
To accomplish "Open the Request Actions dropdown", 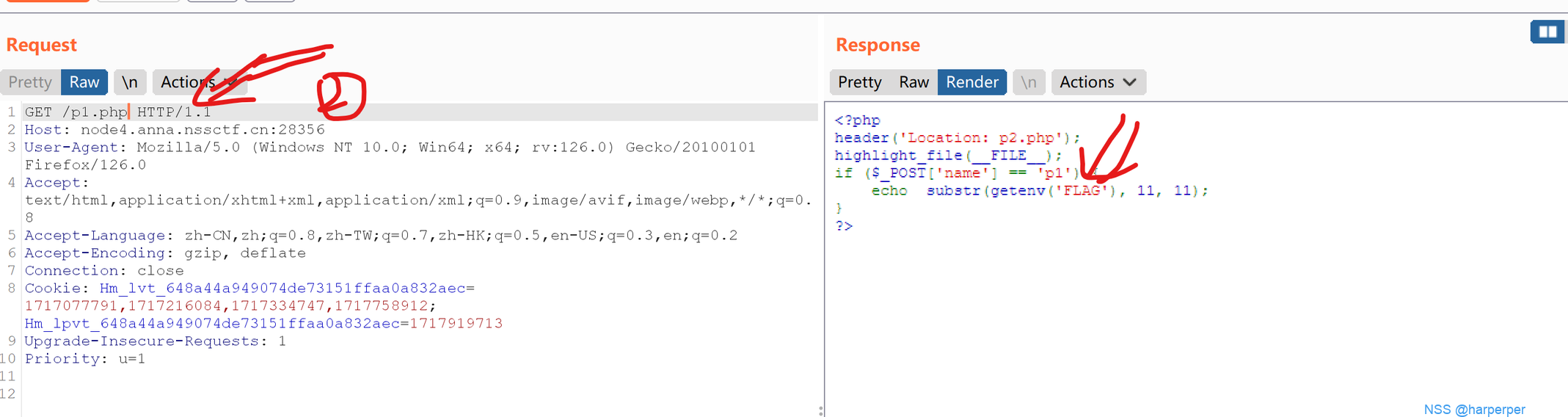I will (198, 82).
